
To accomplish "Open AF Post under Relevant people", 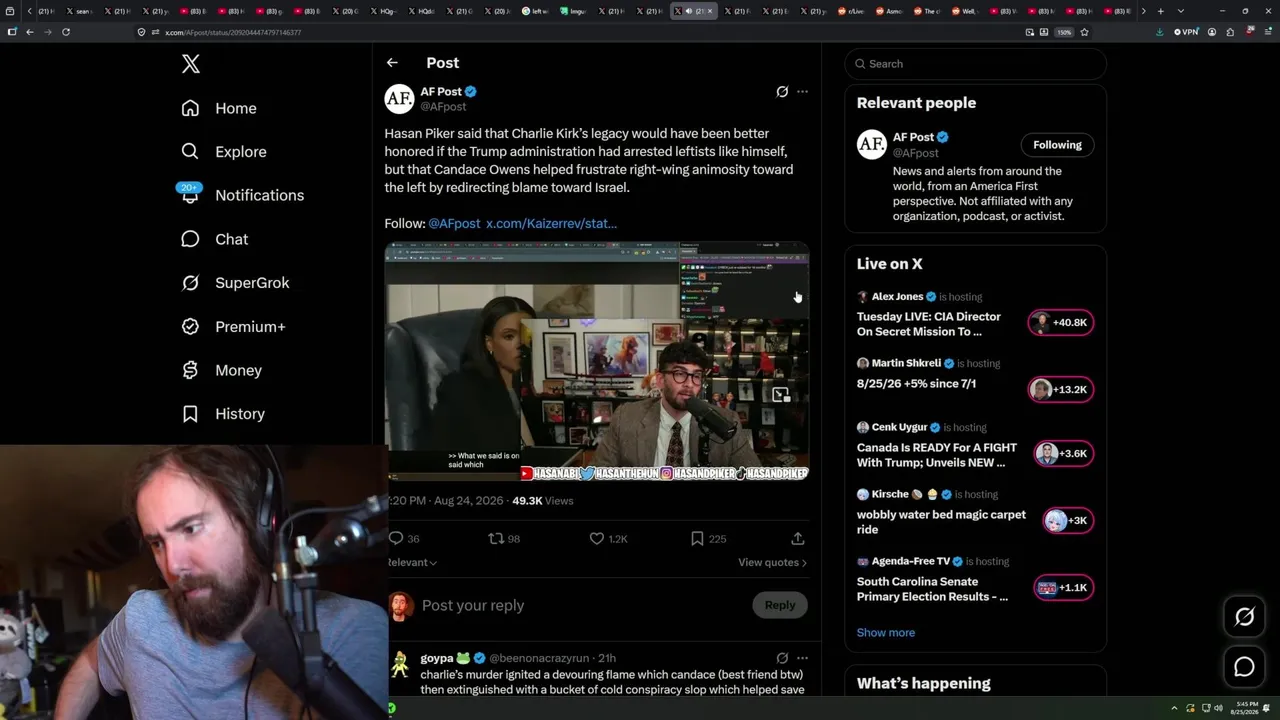I will (914, 137).
